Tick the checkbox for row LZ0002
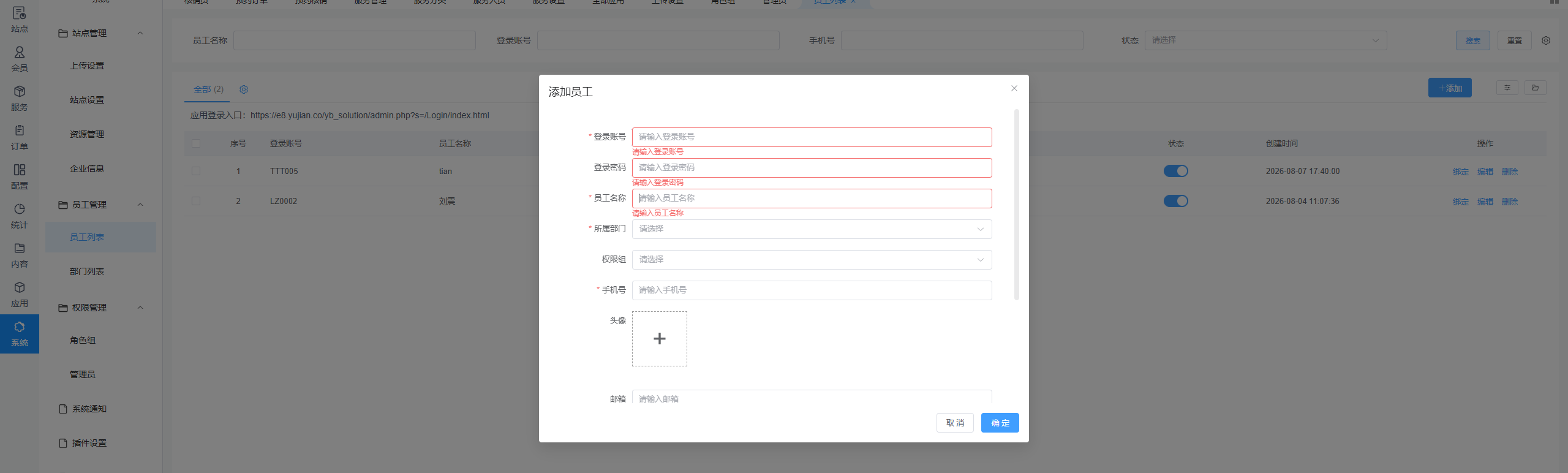The image size is (1568, 473). tap(196, 201)
